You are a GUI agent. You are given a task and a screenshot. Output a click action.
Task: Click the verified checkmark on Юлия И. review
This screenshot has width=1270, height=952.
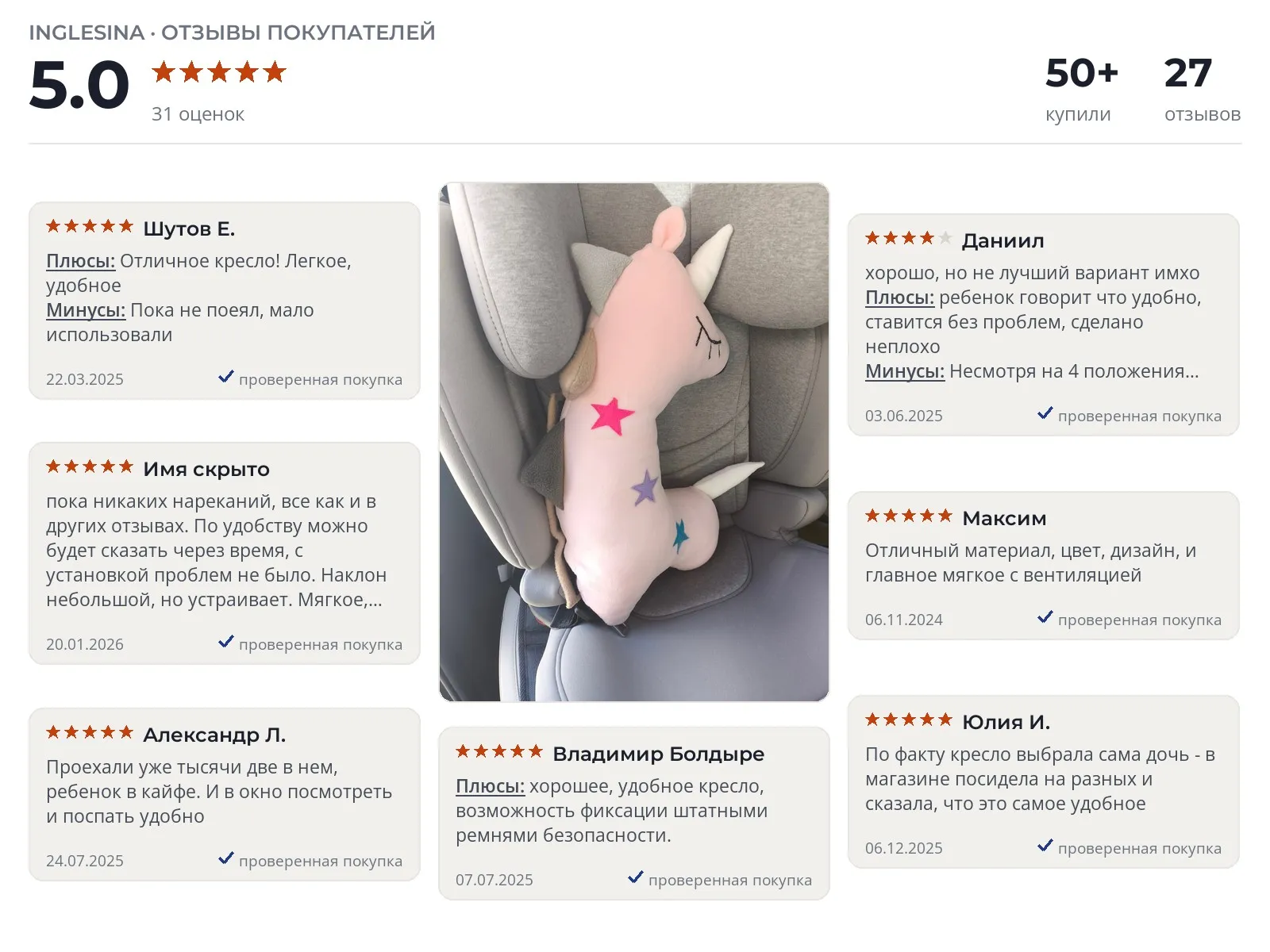[1045, 846]
